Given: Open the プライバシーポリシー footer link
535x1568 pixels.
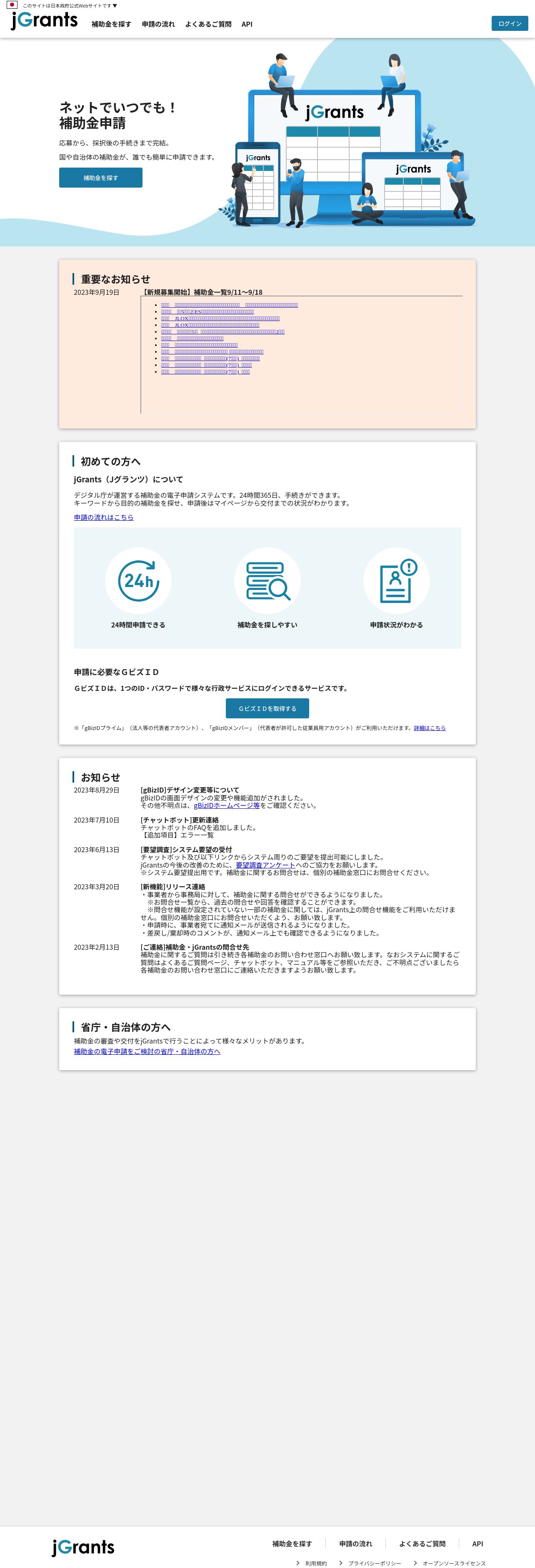Looking at the screenshot, I should coord(374,1563).
